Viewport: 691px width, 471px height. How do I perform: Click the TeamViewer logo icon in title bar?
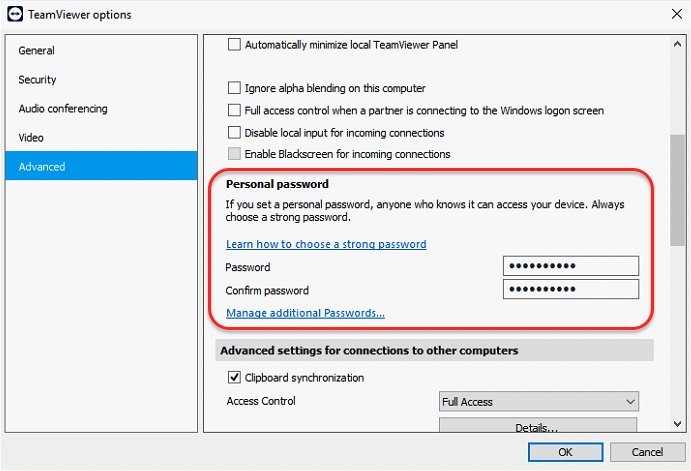[15, 14]
